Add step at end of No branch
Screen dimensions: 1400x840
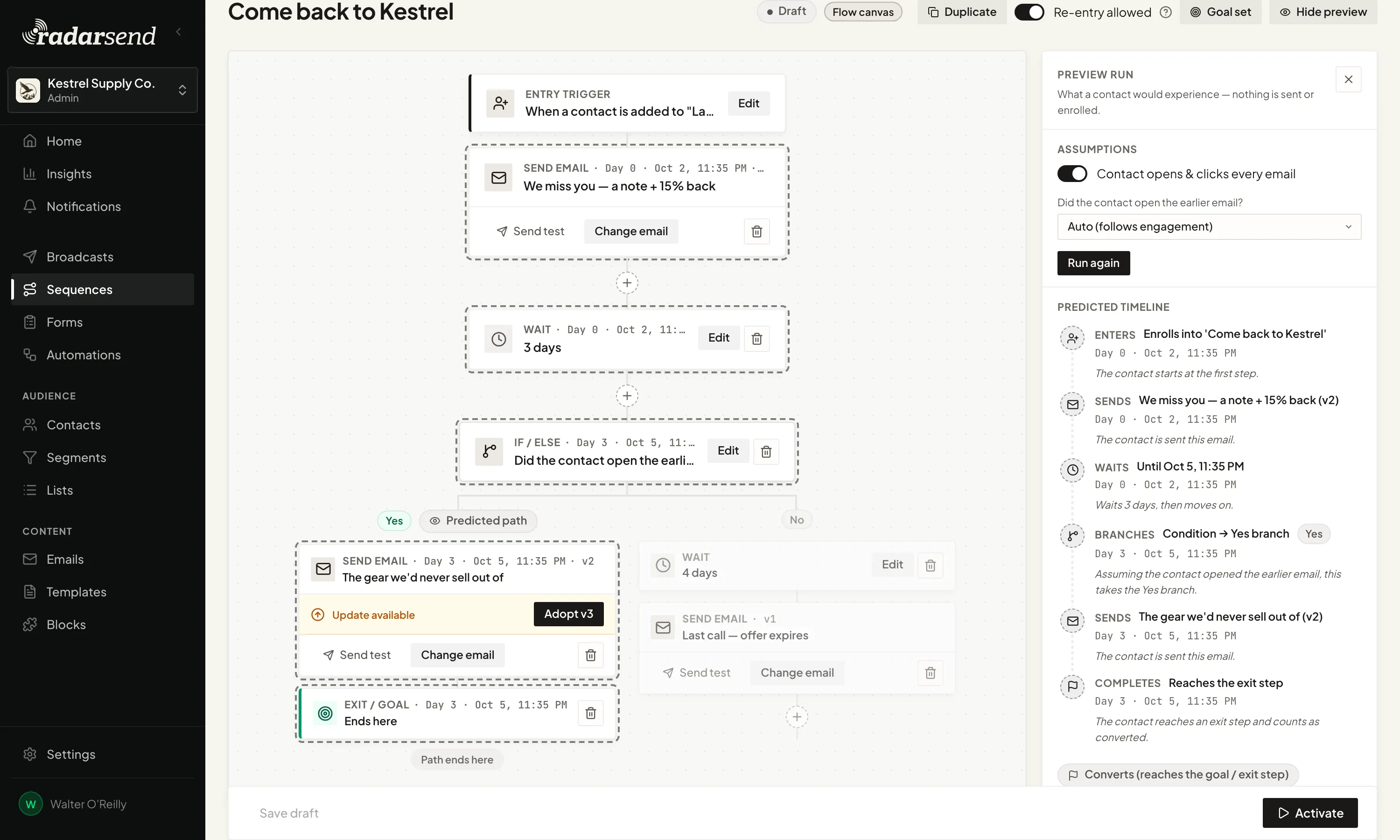(797, 717)
